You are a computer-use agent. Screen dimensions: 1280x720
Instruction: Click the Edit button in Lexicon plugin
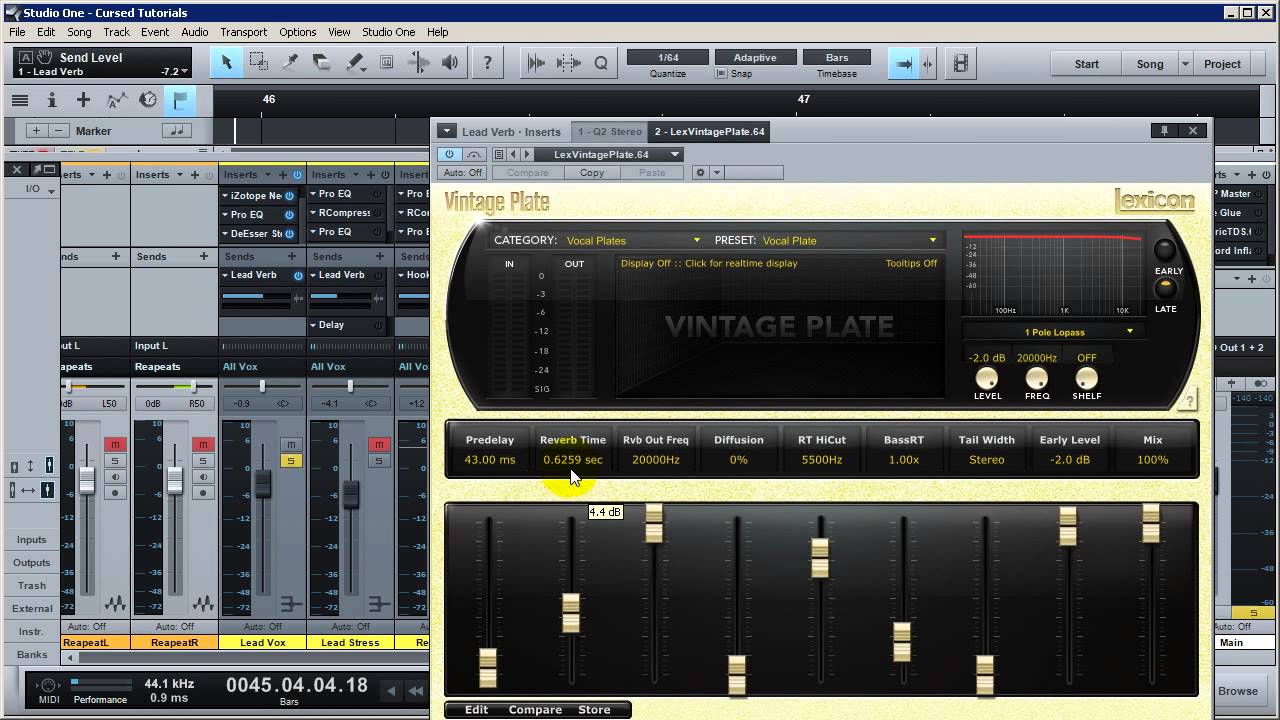point(476,710)
